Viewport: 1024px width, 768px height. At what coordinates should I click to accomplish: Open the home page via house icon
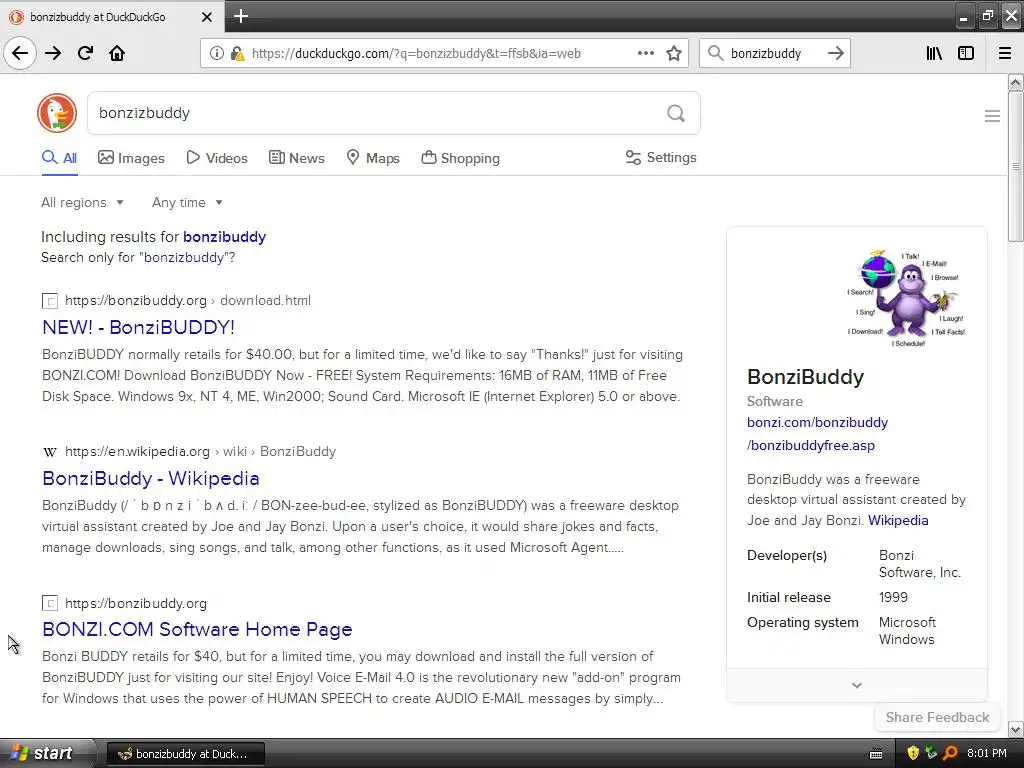click(x=117, y=53)
